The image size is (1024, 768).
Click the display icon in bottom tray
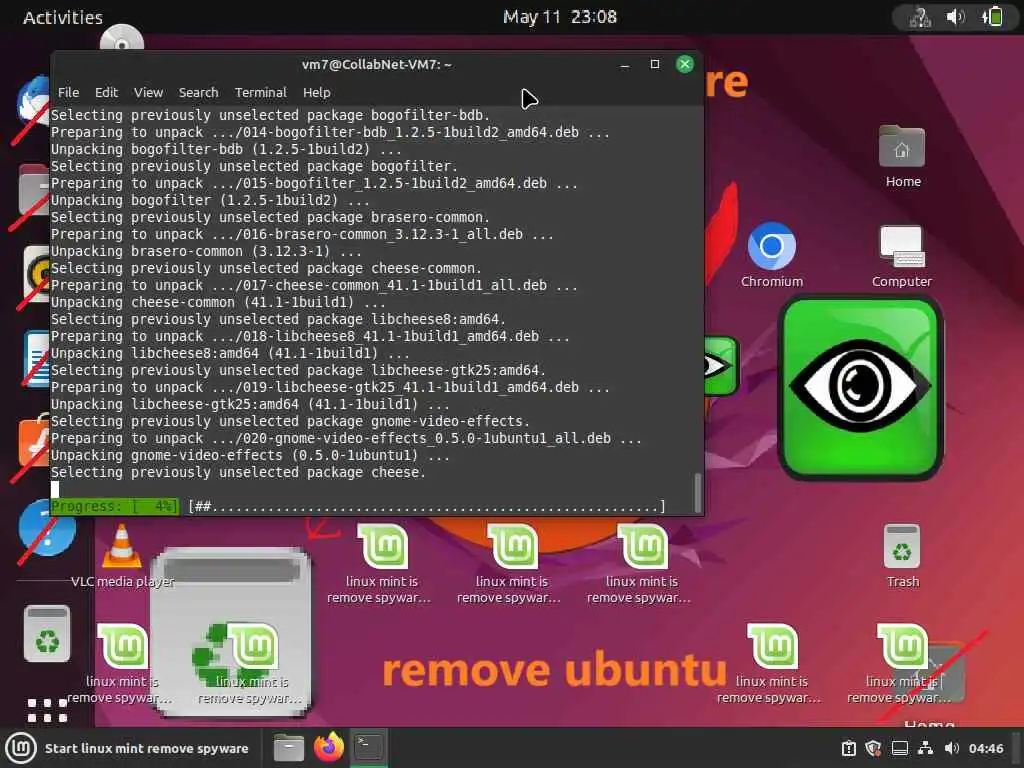tap(900, 748)
